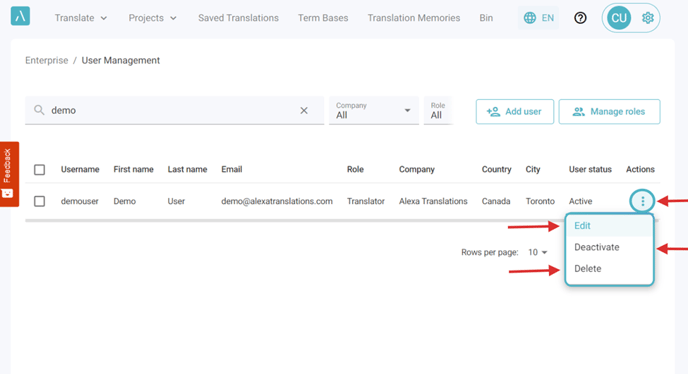Change Rows per page dropdown value
The image size is (688, 374).
pyautogui.click(x=538, y=252)
